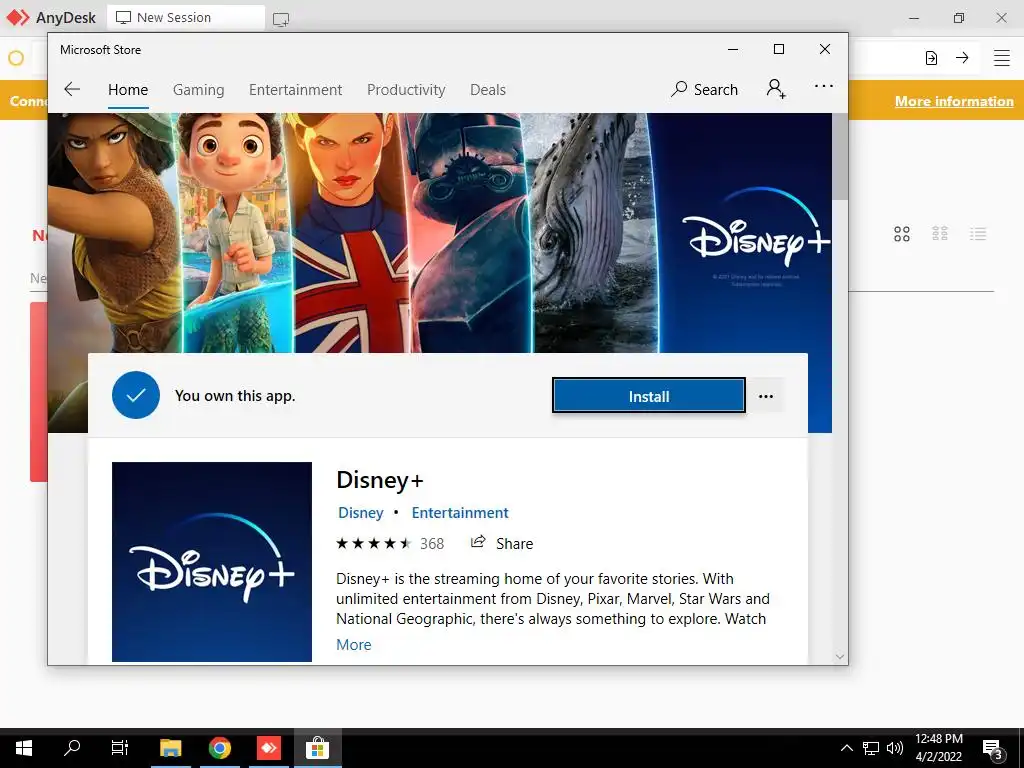This screenshot has height=768, width=1024.
Task: Open Google Chrome from the taskbar
Action: [220, 748]
